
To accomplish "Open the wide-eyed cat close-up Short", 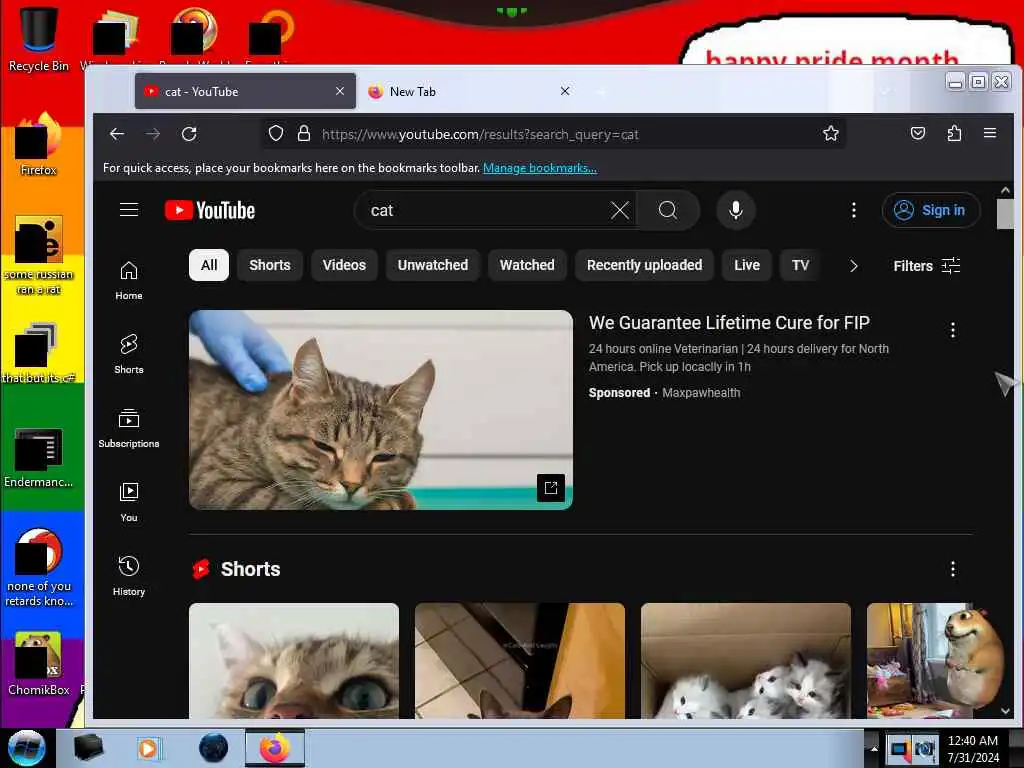I will click(x=294, y=660).
